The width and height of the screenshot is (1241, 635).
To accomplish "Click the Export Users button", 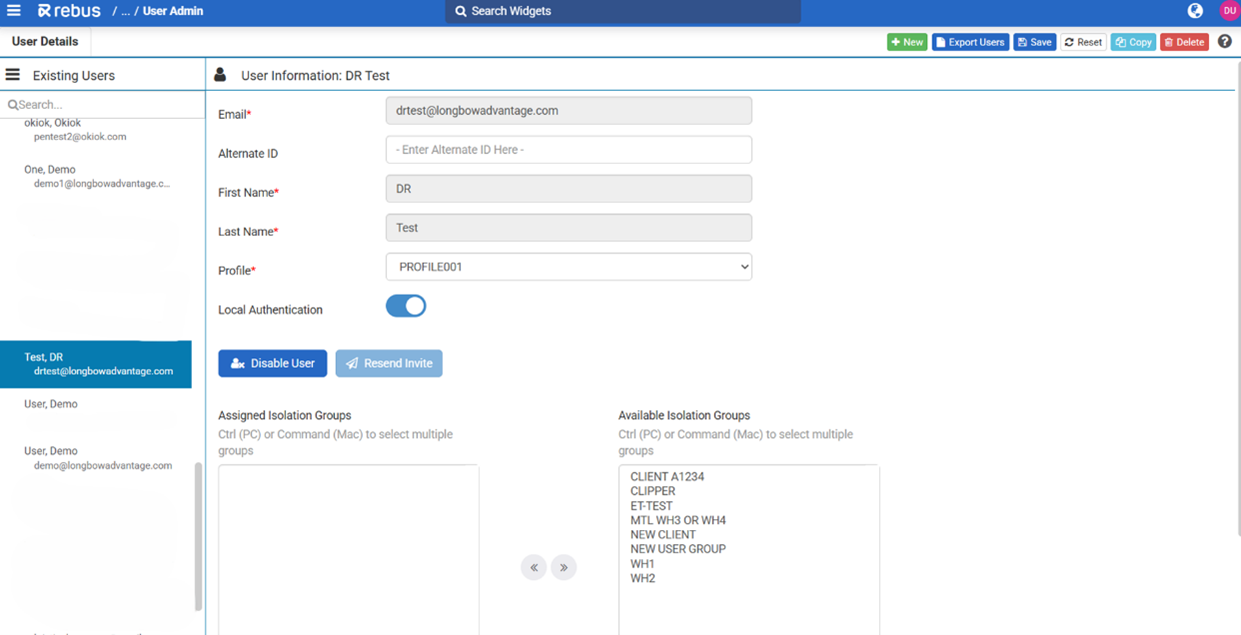I will click(970, 42).
